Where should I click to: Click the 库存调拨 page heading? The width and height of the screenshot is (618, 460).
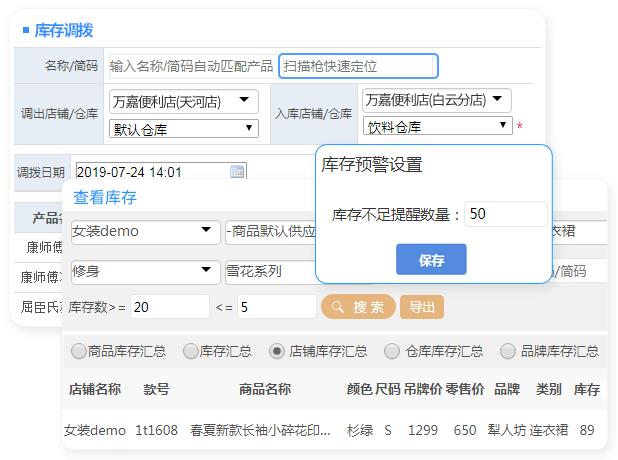(x=63, y=30)
